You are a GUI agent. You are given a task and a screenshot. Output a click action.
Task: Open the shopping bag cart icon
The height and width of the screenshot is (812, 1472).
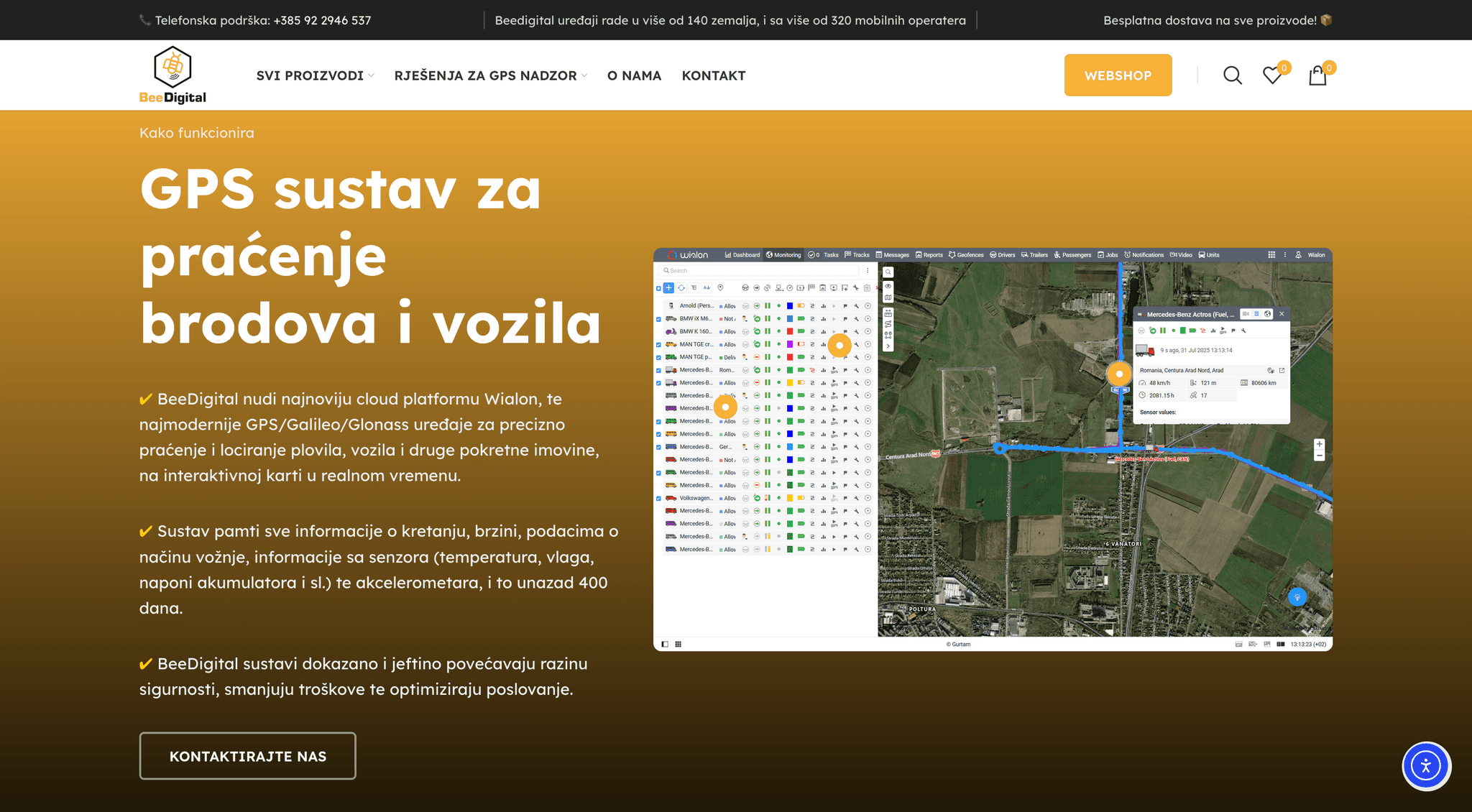[x=1317, y=75]
